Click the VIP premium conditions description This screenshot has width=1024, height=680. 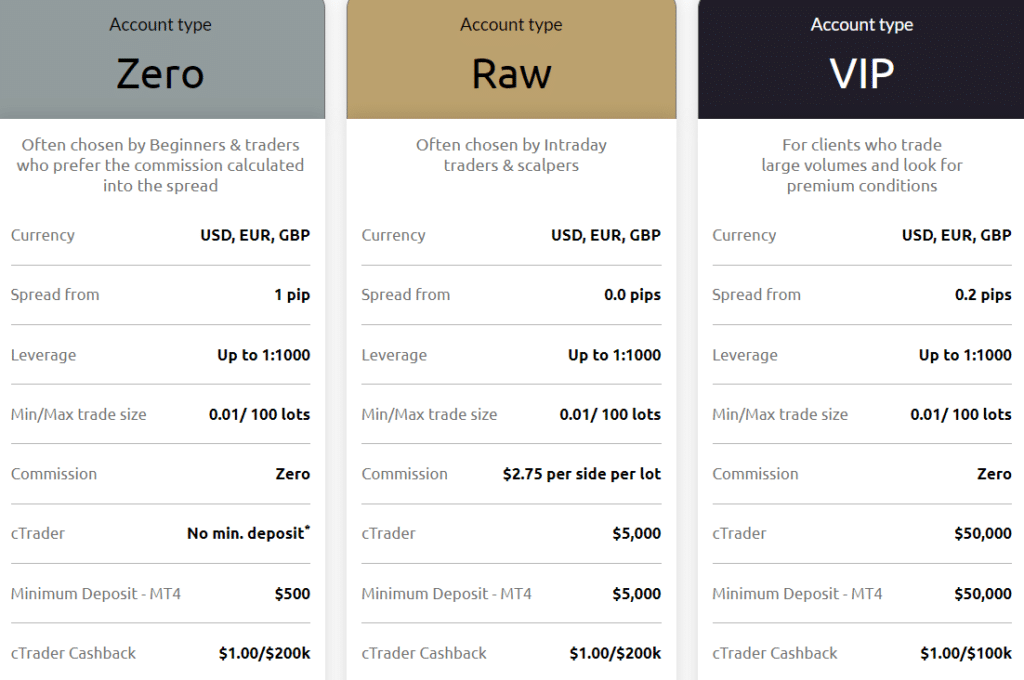[x=861, y=165]
